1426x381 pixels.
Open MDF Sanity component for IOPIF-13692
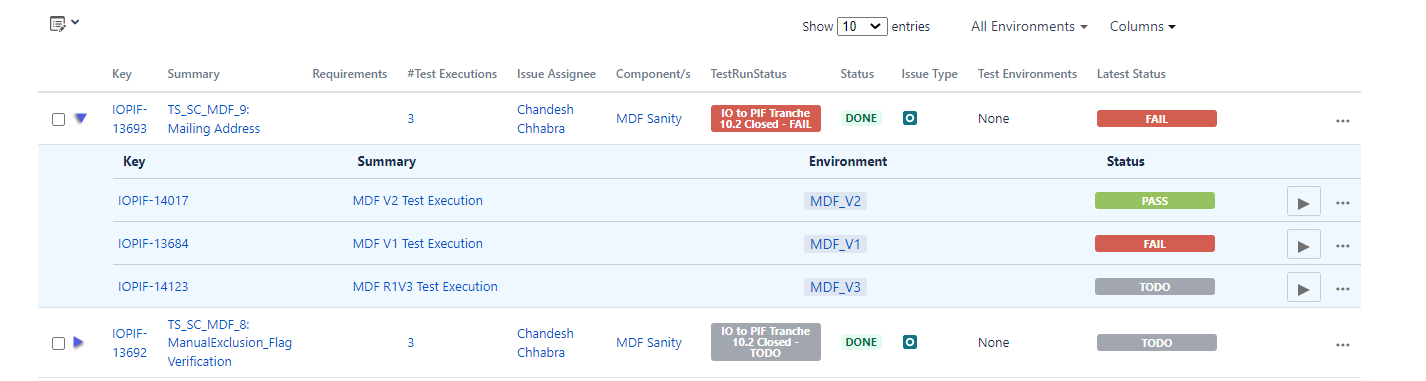point(649,343)
